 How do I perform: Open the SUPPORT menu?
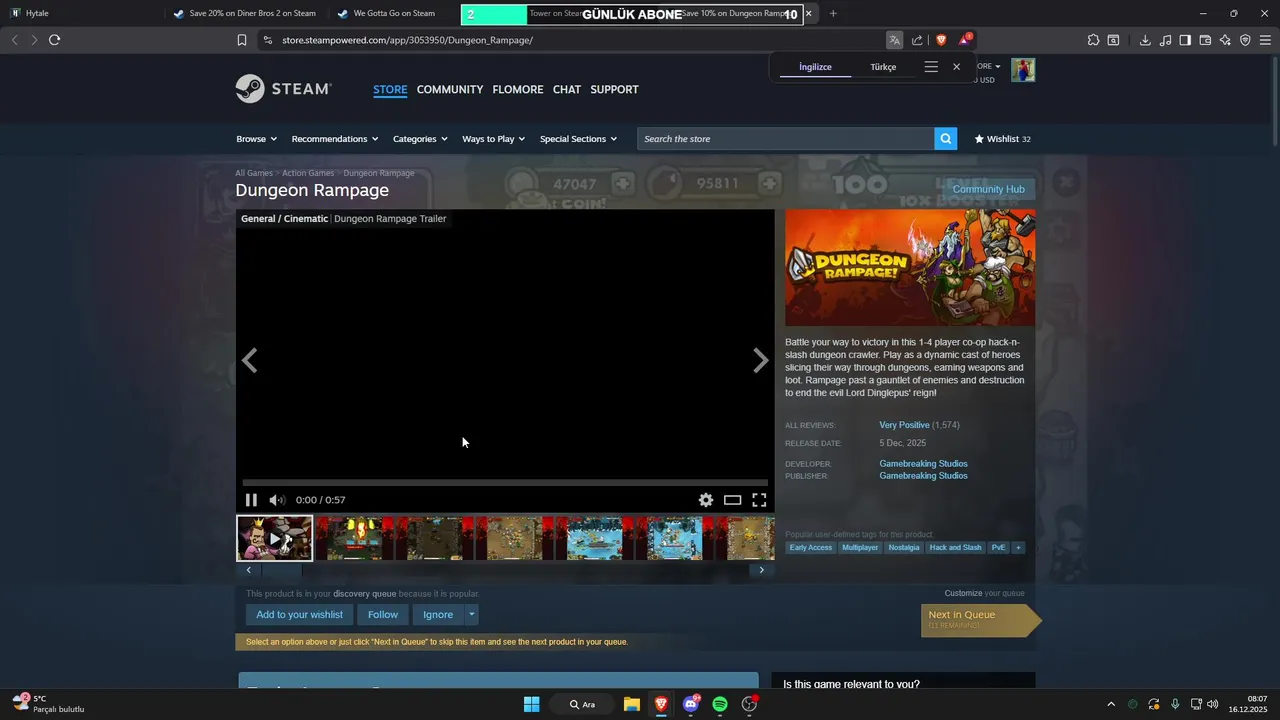614,90
